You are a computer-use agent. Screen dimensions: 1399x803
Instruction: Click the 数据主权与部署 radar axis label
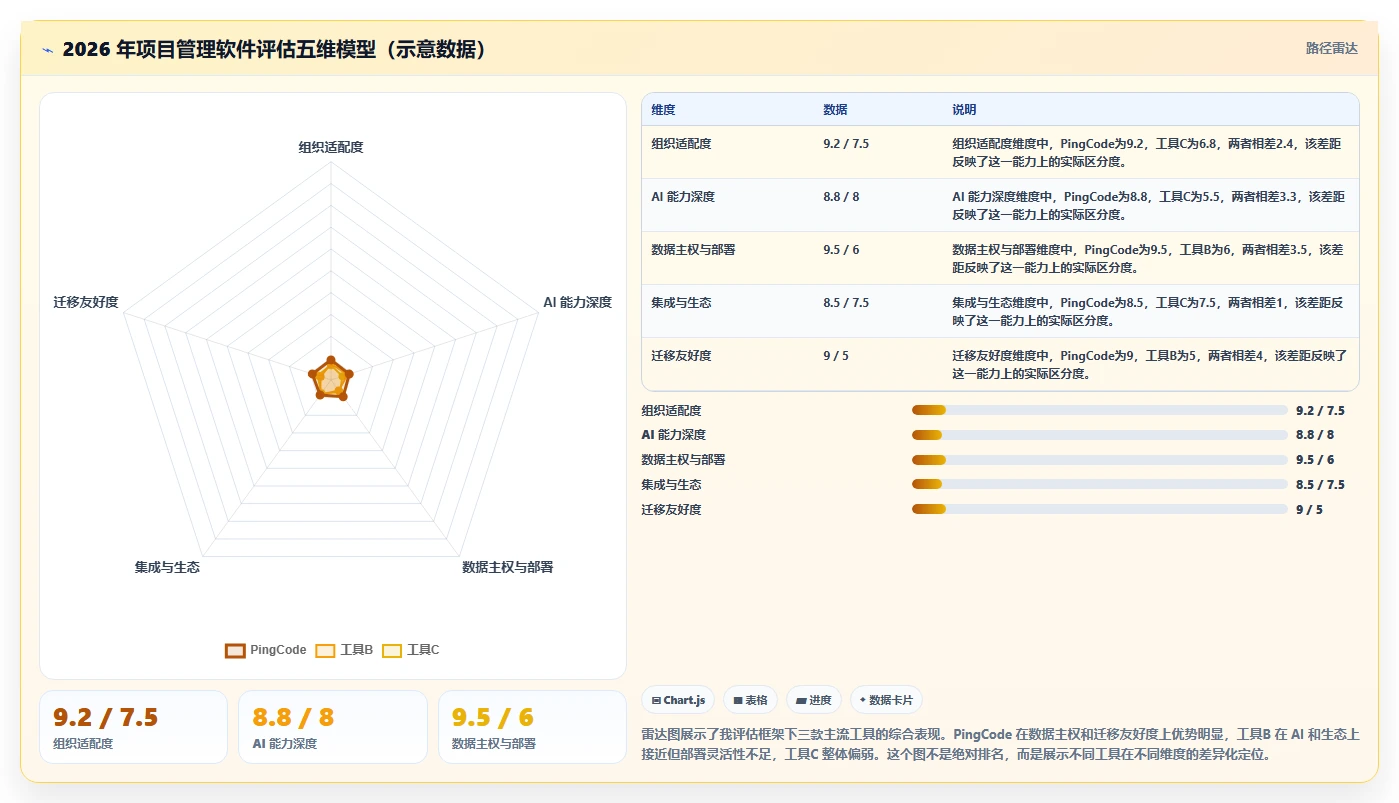507,567
